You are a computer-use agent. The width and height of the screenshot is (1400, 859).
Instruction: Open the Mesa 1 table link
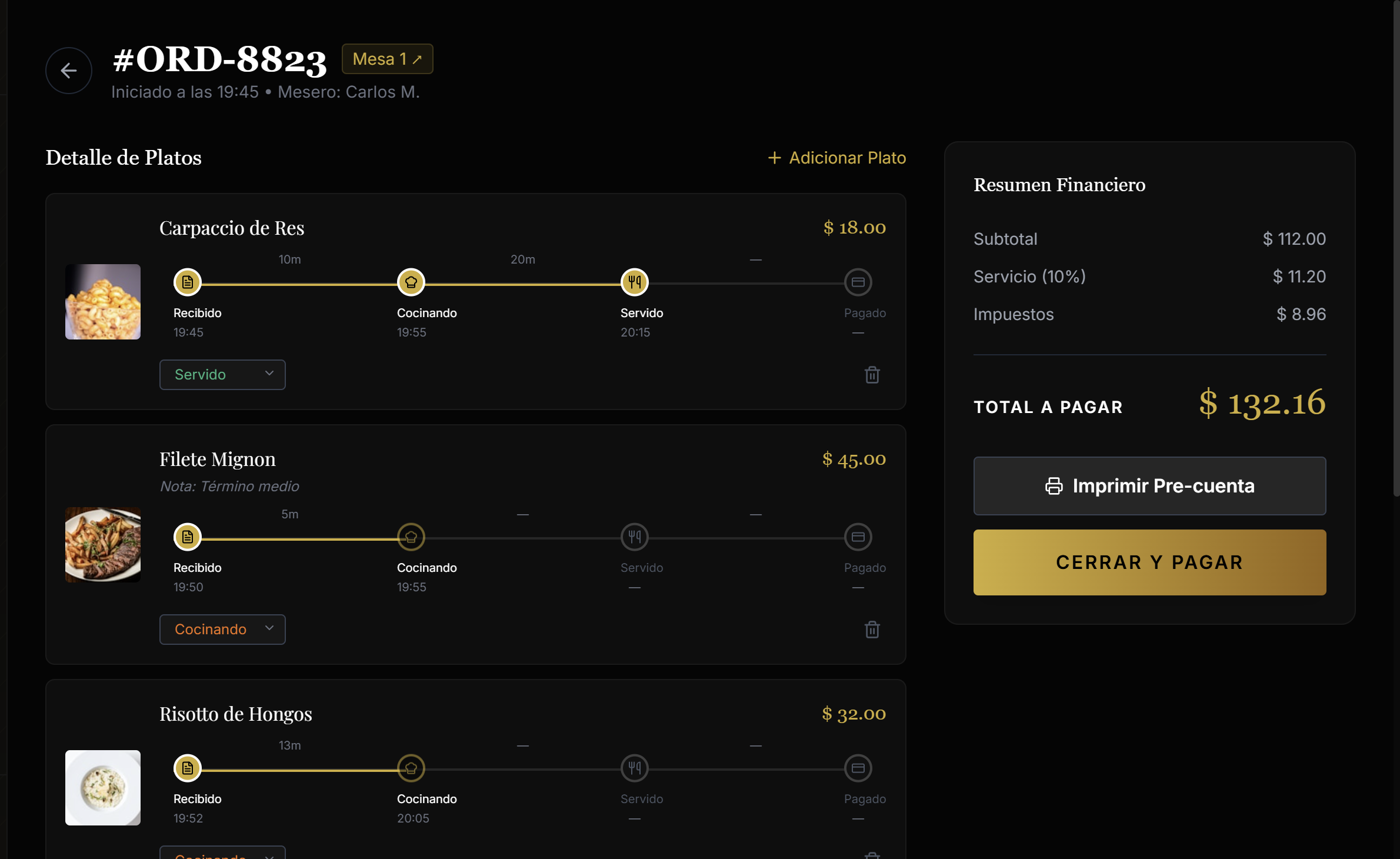pos(387,59)
